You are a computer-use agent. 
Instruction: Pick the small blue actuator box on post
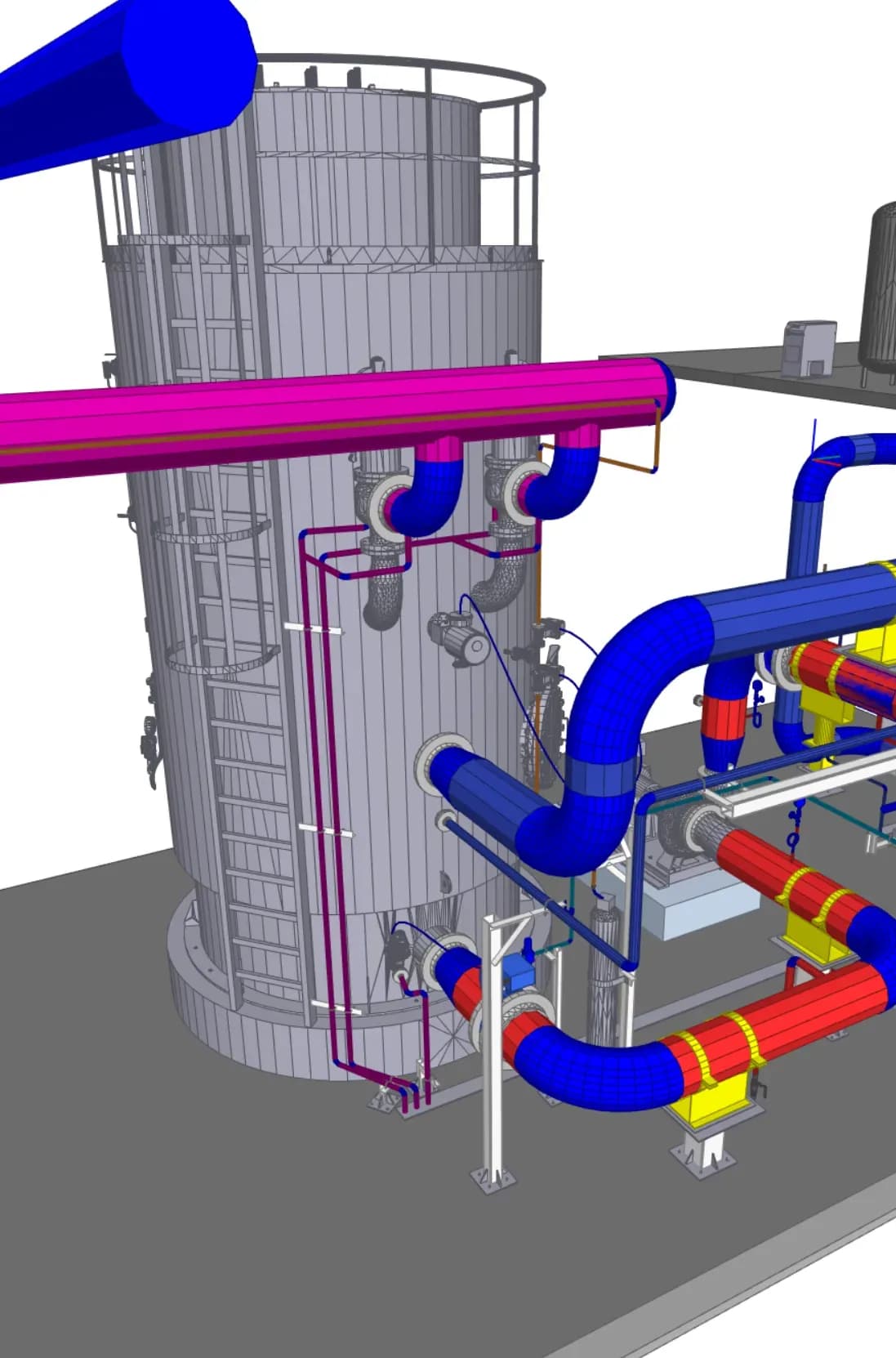click(x=516, y=969)
